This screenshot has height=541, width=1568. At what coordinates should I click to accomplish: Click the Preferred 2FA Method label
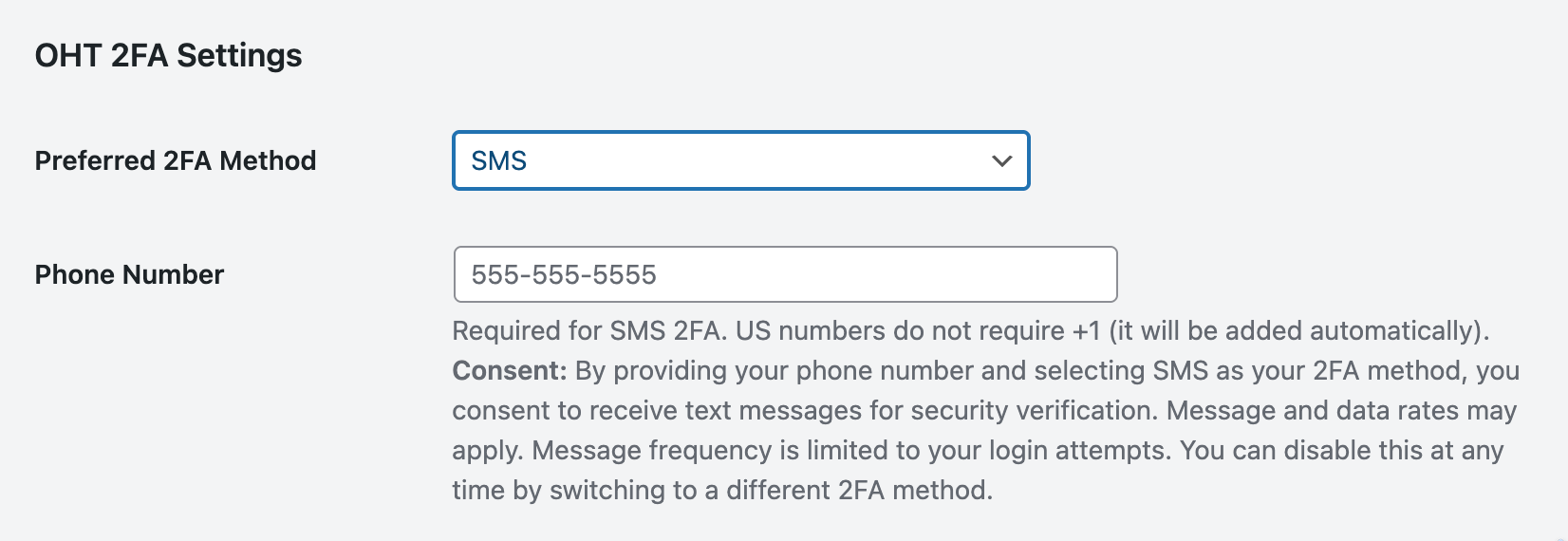pyautogui.click(x=176, y=160)
